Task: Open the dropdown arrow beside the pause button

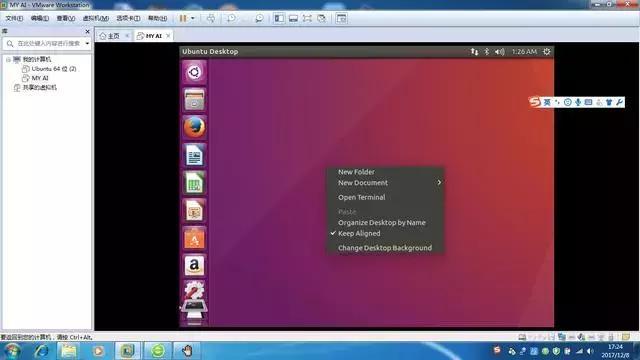Action: click(193, 18)
